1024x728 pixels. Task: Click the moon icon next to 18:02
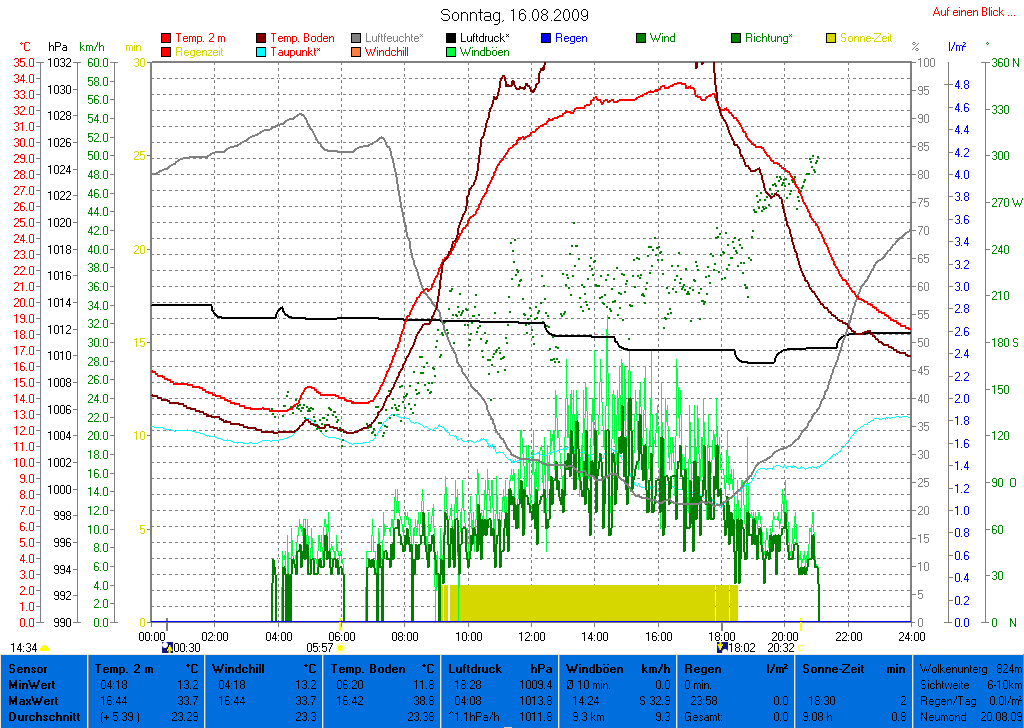tap(721, 648)
